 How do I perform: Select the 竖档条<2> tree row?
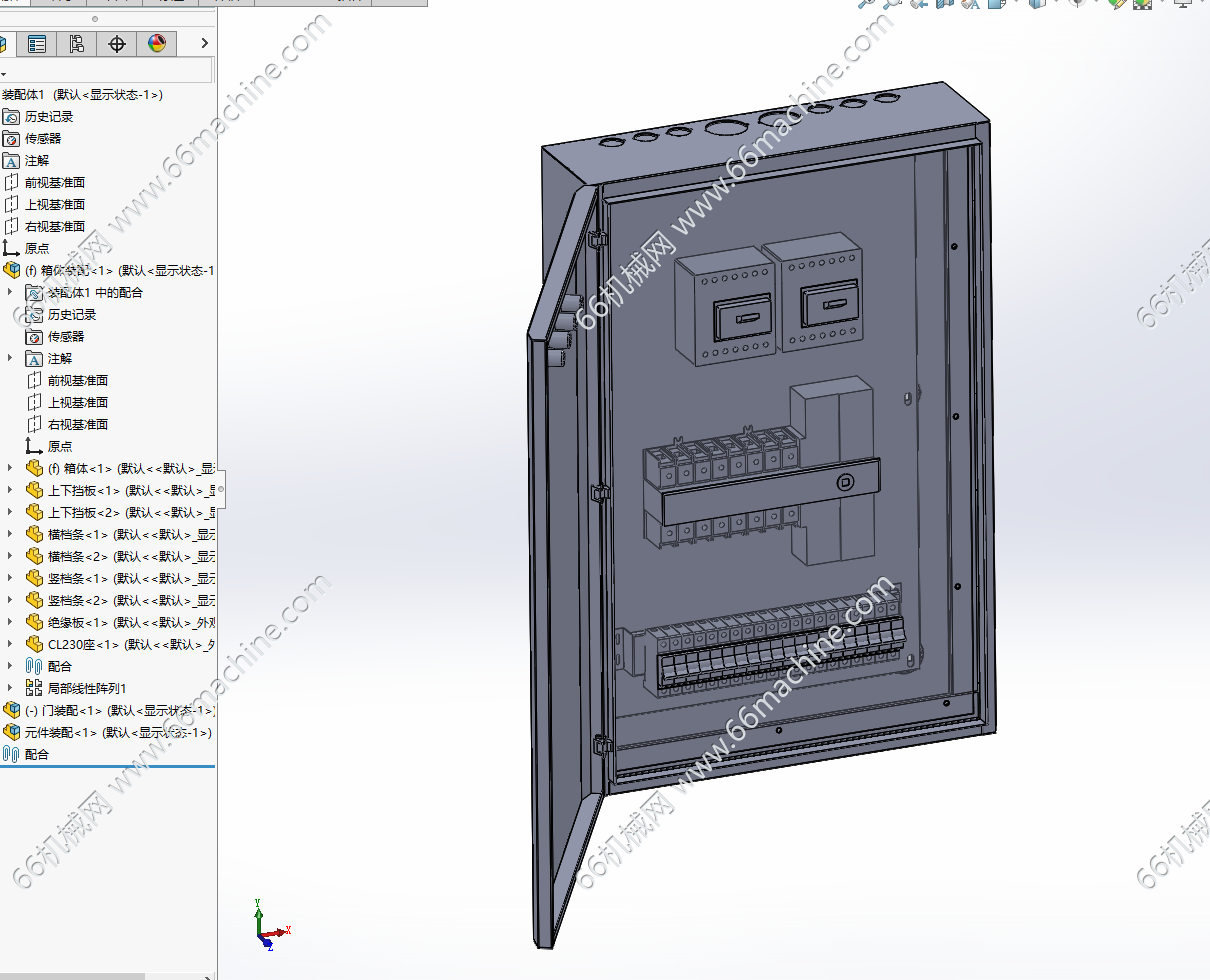pyautogui.click(x=120, y=601)
